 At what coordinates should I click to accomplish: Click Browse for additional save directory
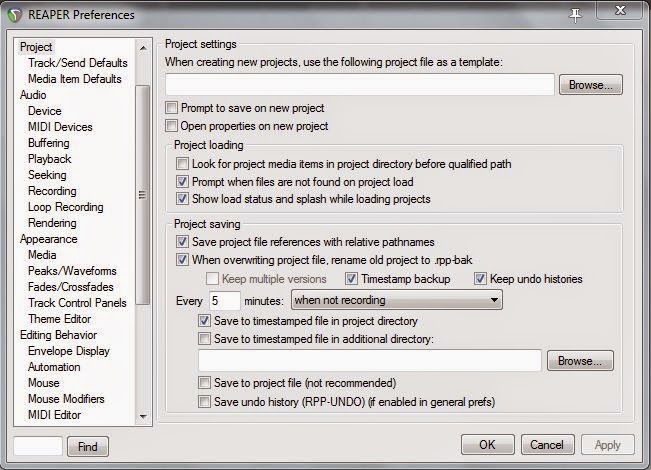580,361
